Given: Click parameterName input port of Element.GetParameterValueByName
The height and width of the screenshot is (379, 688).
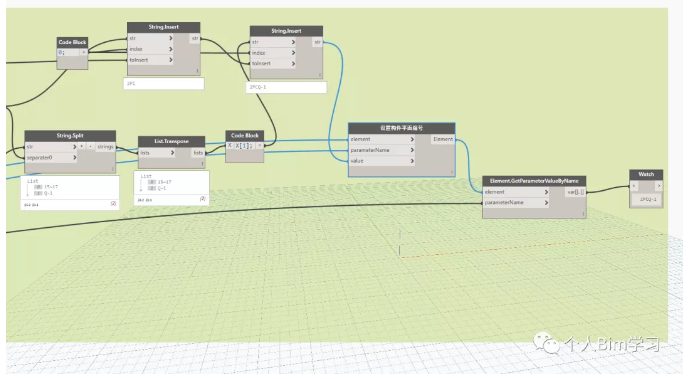Looking at the screenshot, I should [x=516, y=203].
